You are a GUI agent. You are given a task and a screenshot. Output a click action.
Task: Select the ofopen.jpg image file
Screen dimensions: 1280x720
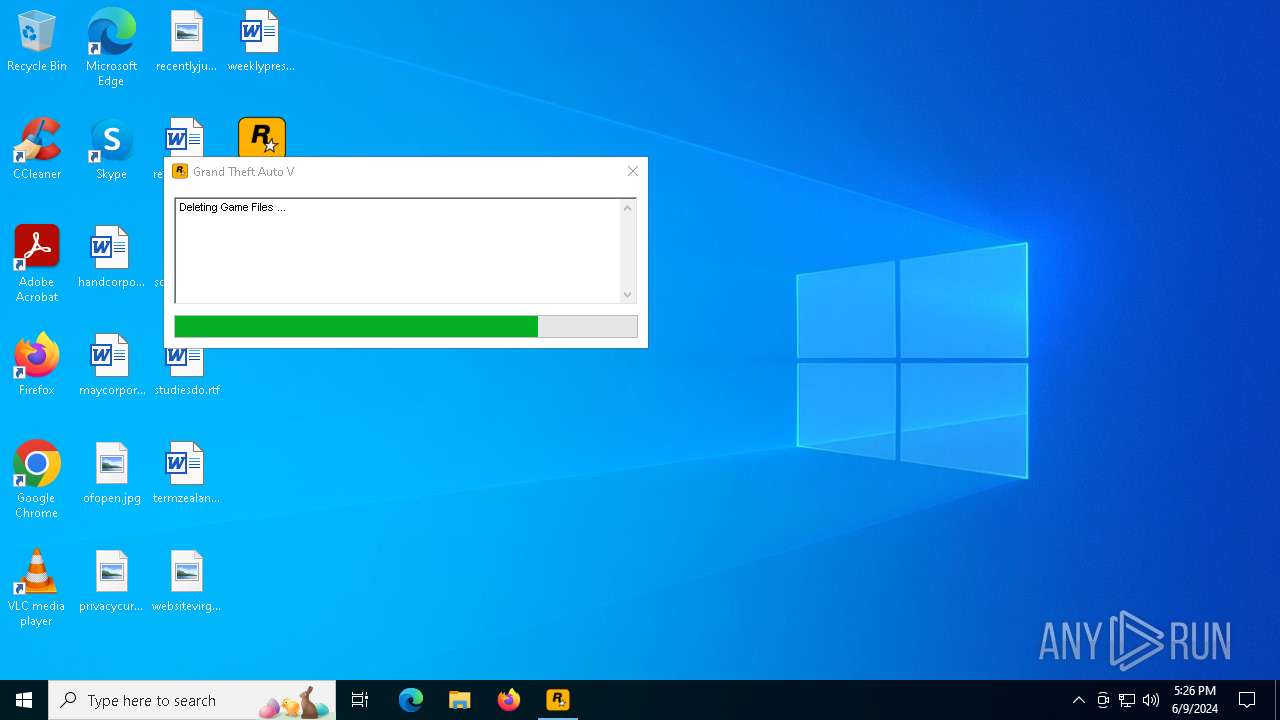tap(111, 474)
